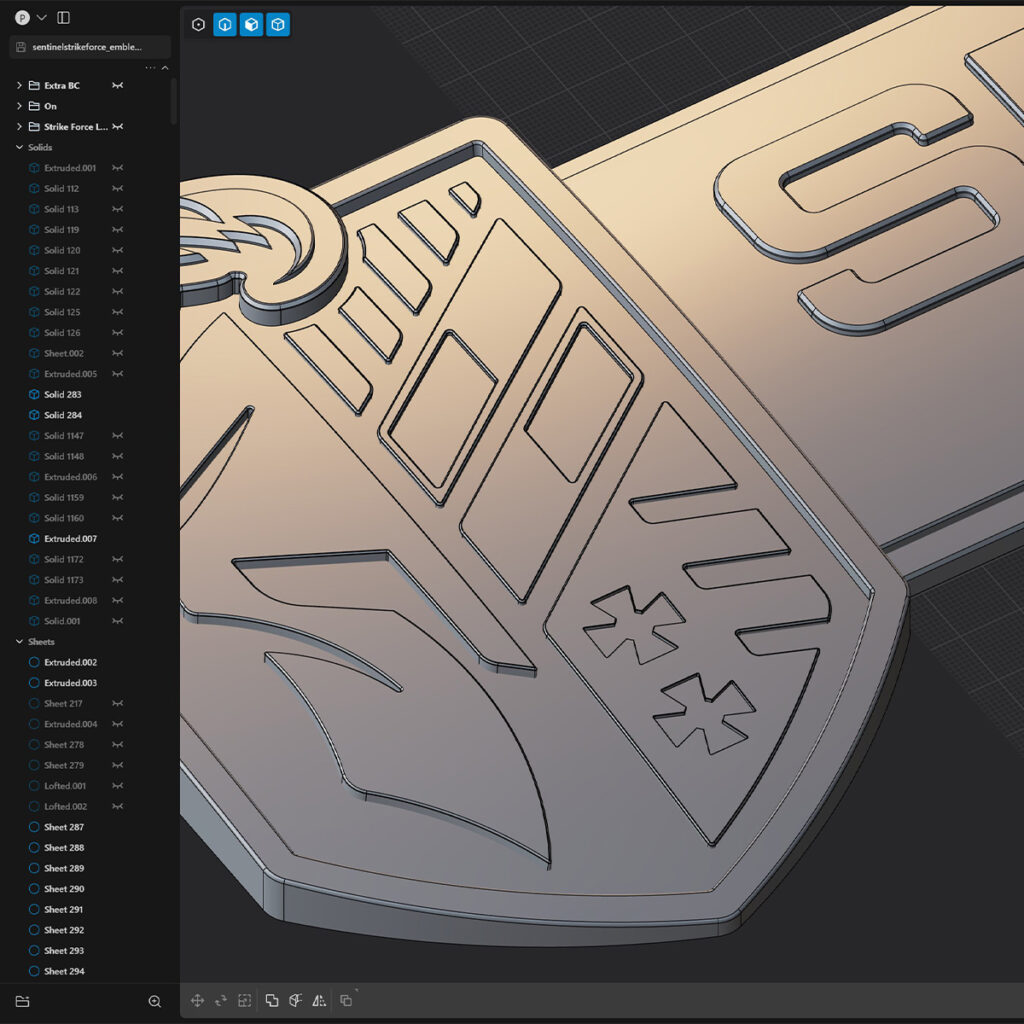
Task: Open the profile dropdown arrow next to P
Action: point(41,17)
